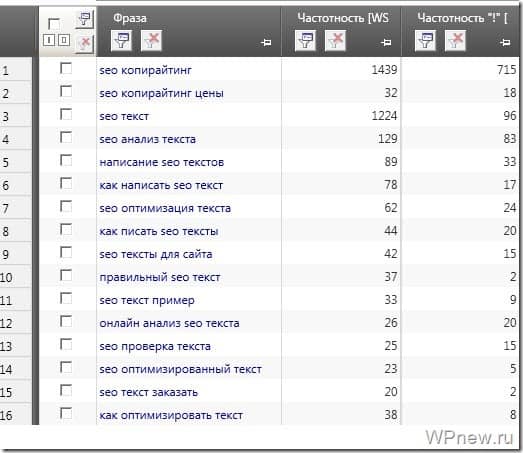Tick checkbox for правильный seo текст
The height and width of the screenshot is (453, 523).
pos(66,276)
